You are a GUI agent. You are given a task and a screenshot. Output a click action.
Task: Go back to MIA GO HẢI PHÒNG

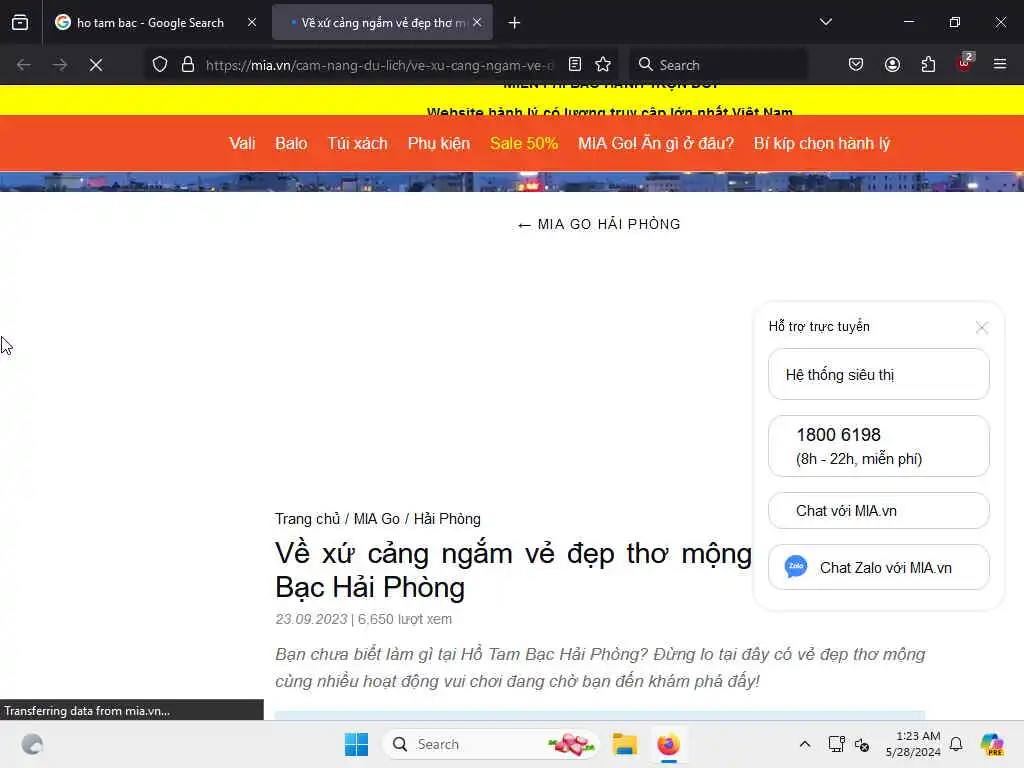[x=599, y=224]
